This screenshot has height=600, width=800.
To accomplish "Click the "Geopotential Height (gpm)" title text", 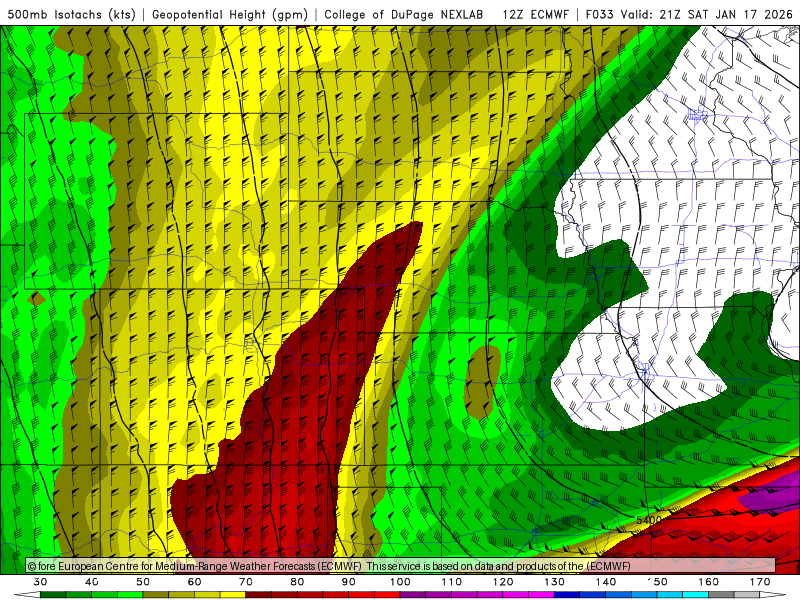I will tap(230, 15).
